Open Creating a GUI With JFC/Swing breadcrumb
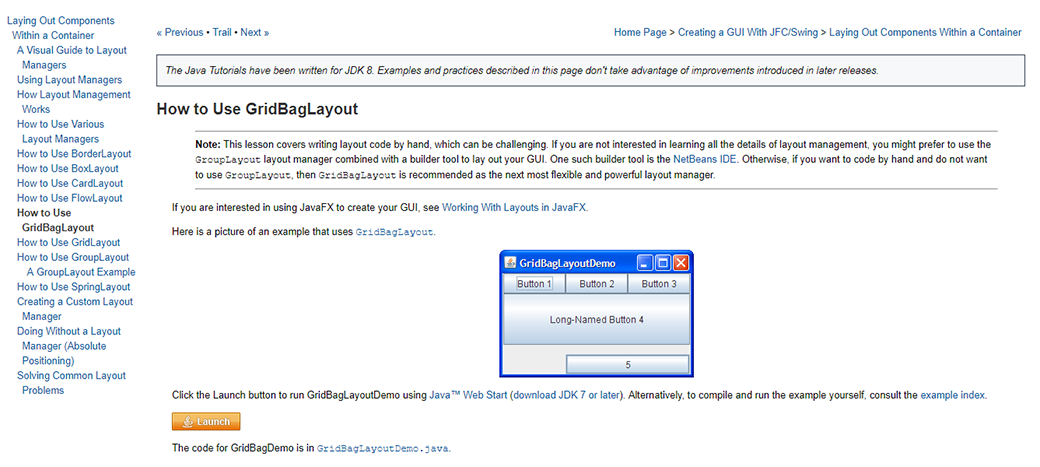1040x467 pixels. coord(748,32)
